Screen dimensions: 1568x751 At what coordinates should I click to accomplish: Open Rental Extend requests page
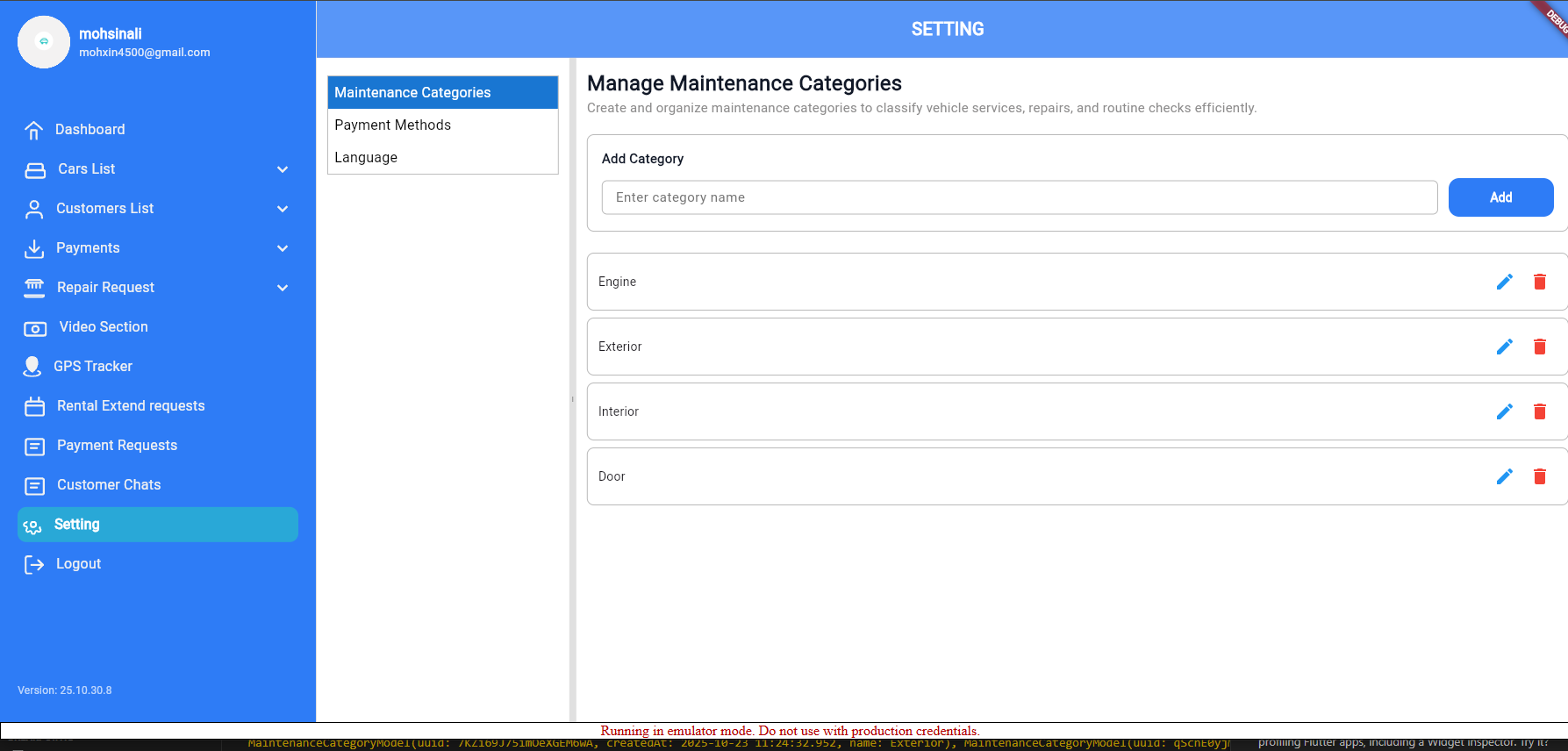[x=131, y=406]
